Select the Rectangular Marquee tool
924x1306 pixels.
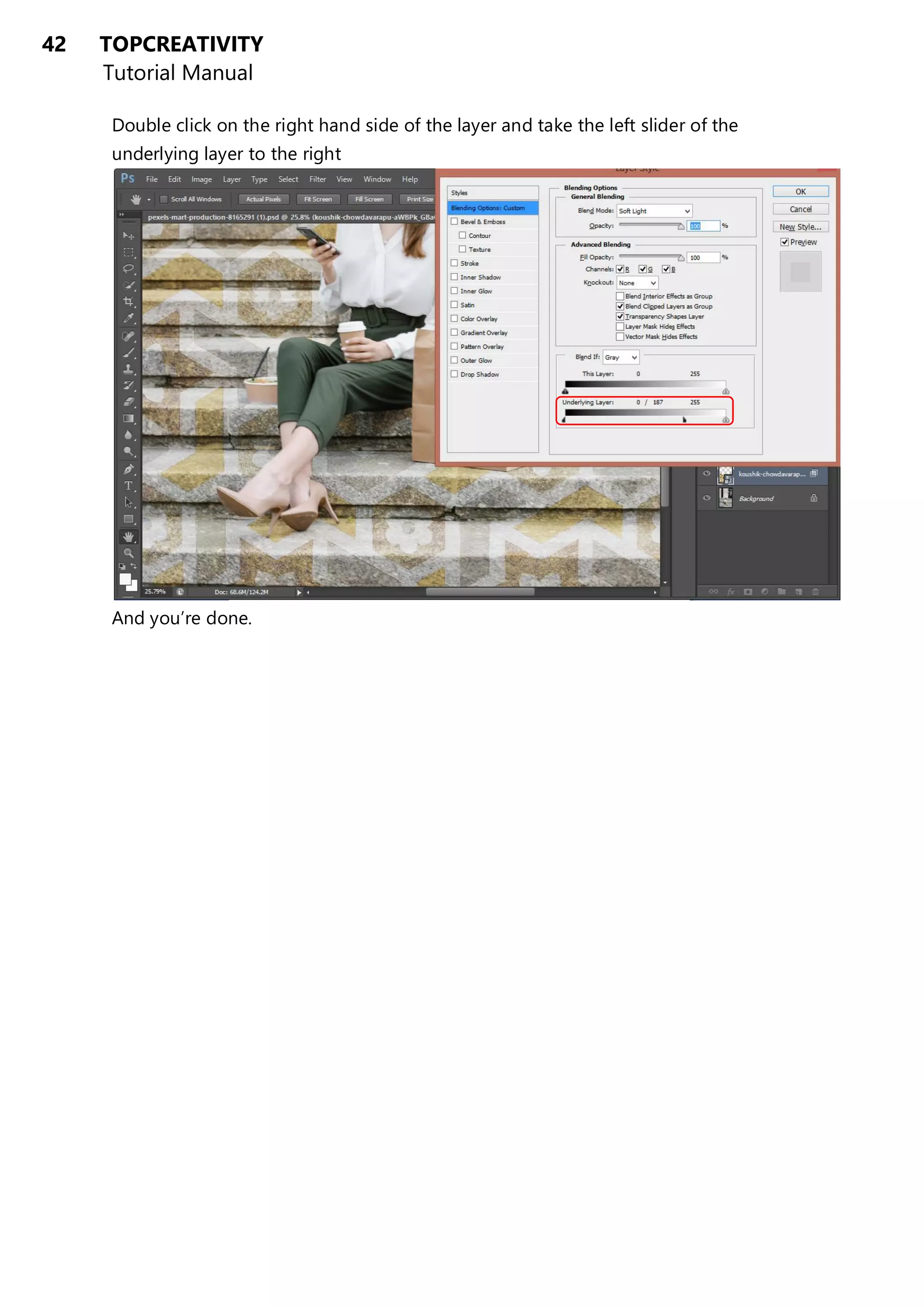click(x=129, y=252)
